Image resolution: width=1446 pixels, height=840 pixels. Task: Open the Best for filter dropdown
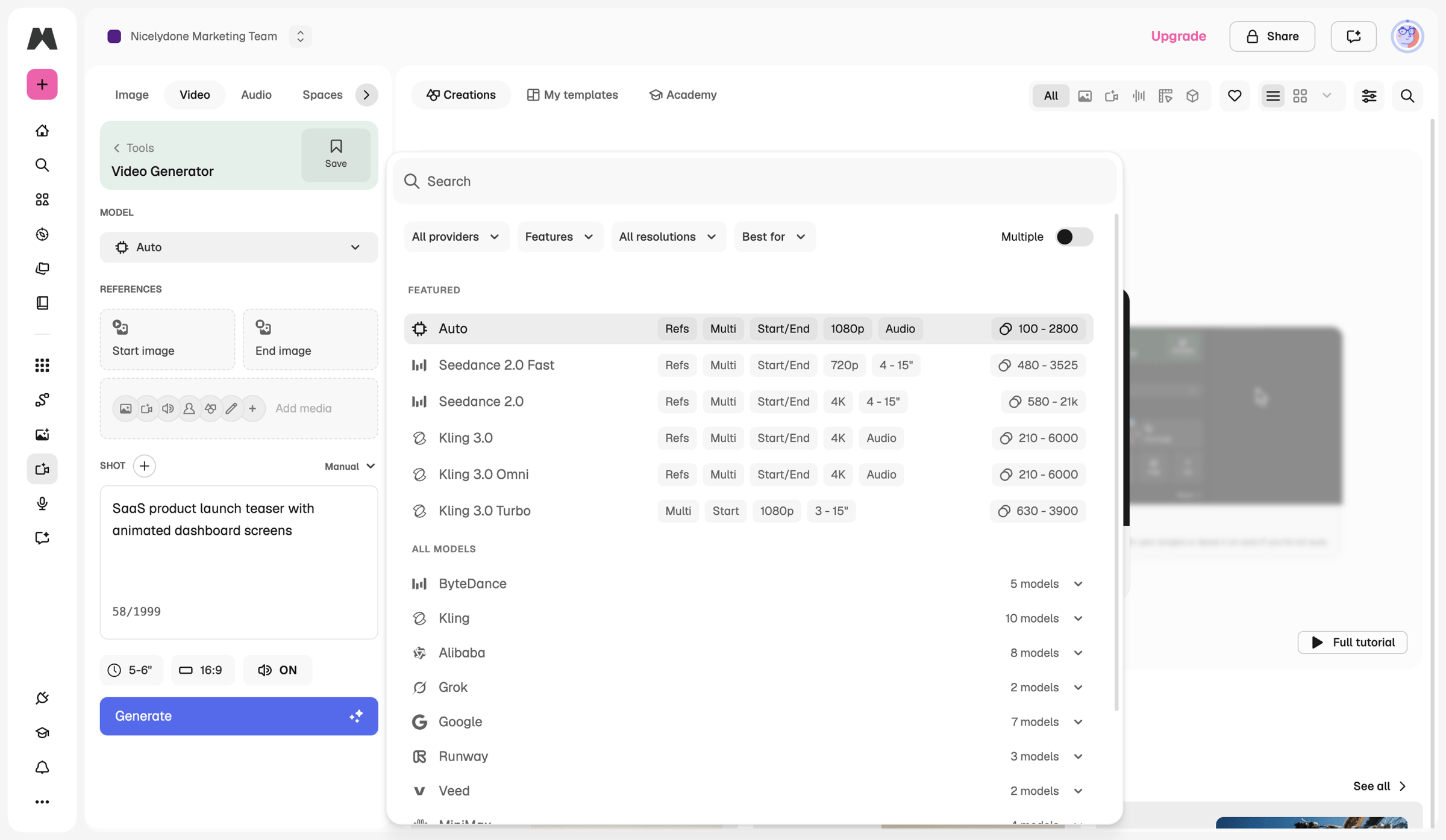(x=774, y=237)
